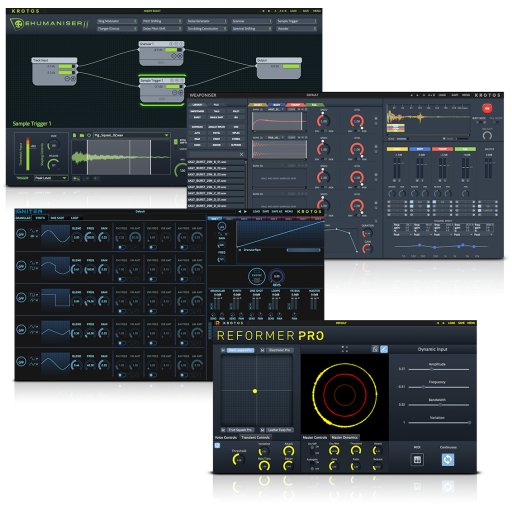Open the Transient Controls tab in Reformer Pro

click(255, 437)
